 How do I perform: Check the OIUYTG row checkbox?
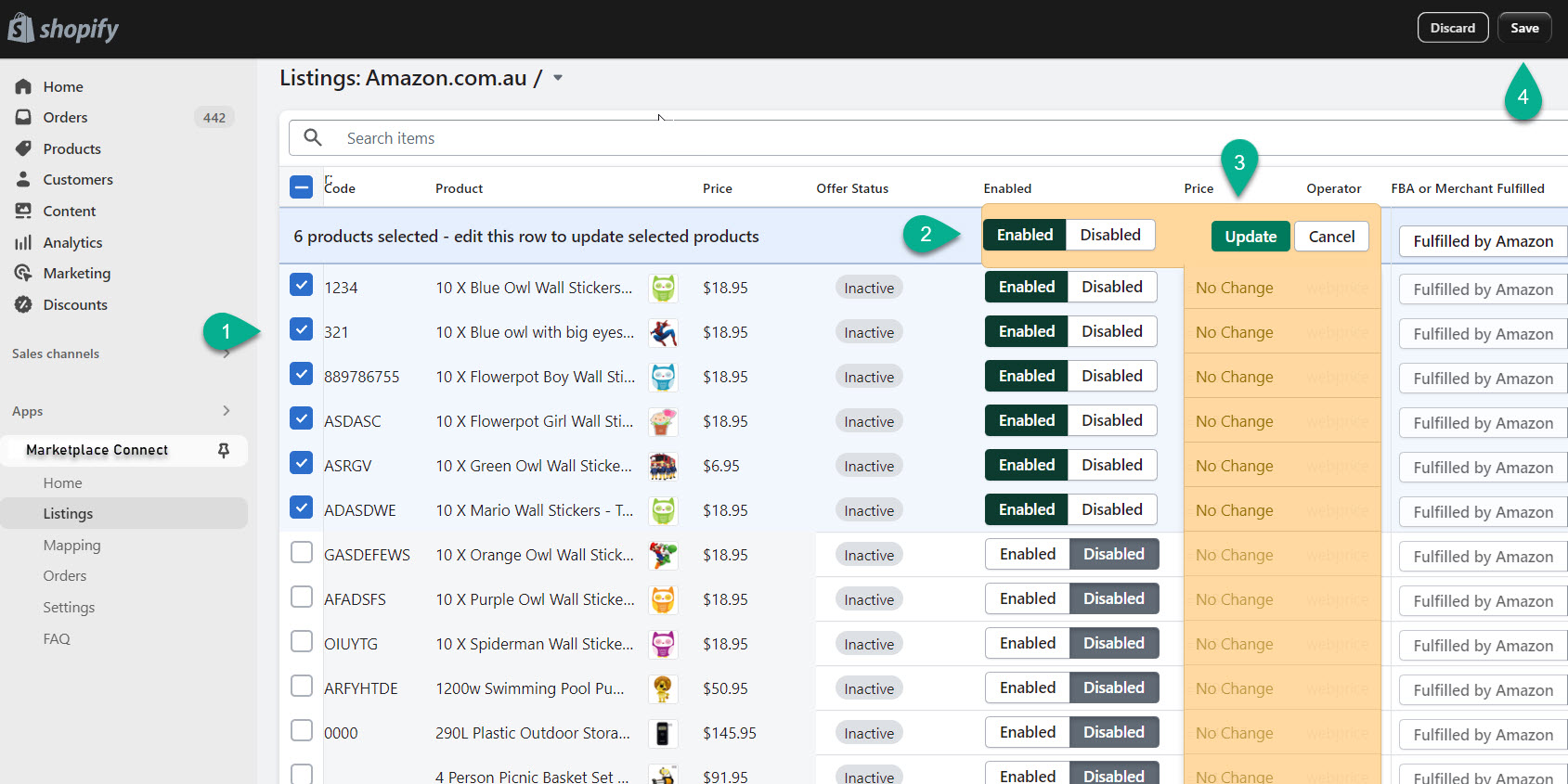click(301, 641)
